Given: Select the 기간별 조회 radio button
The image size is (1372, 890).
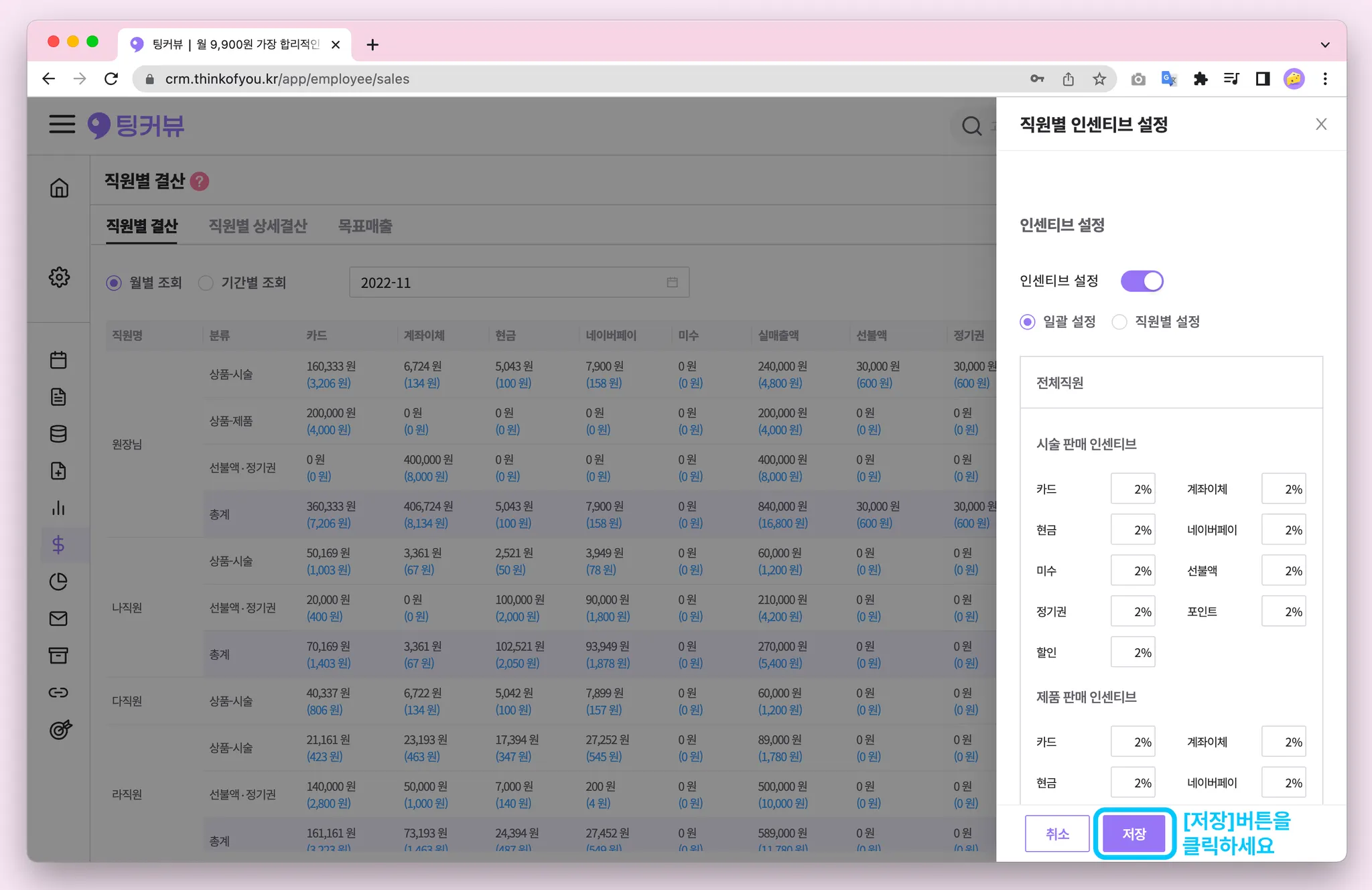Looking at the screenshot, I should pos(206,283).
